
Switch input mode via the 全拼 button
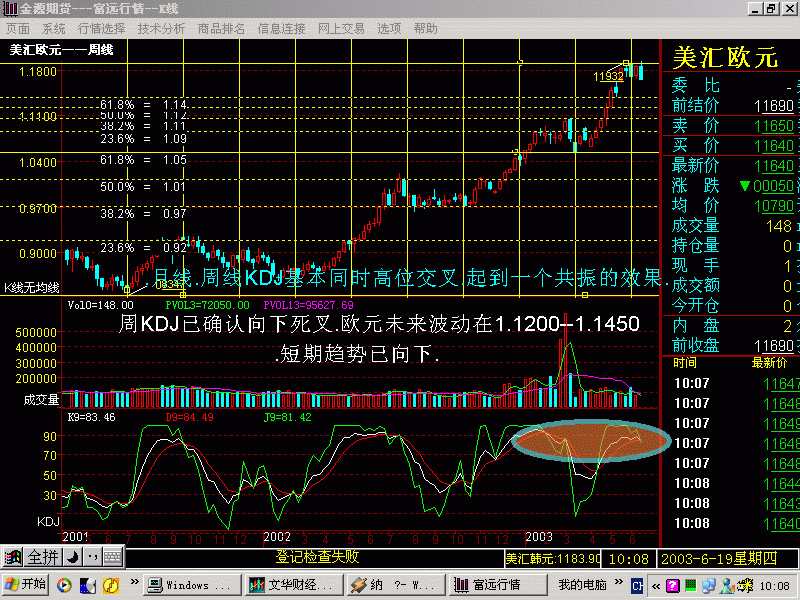tap(43, 557)
